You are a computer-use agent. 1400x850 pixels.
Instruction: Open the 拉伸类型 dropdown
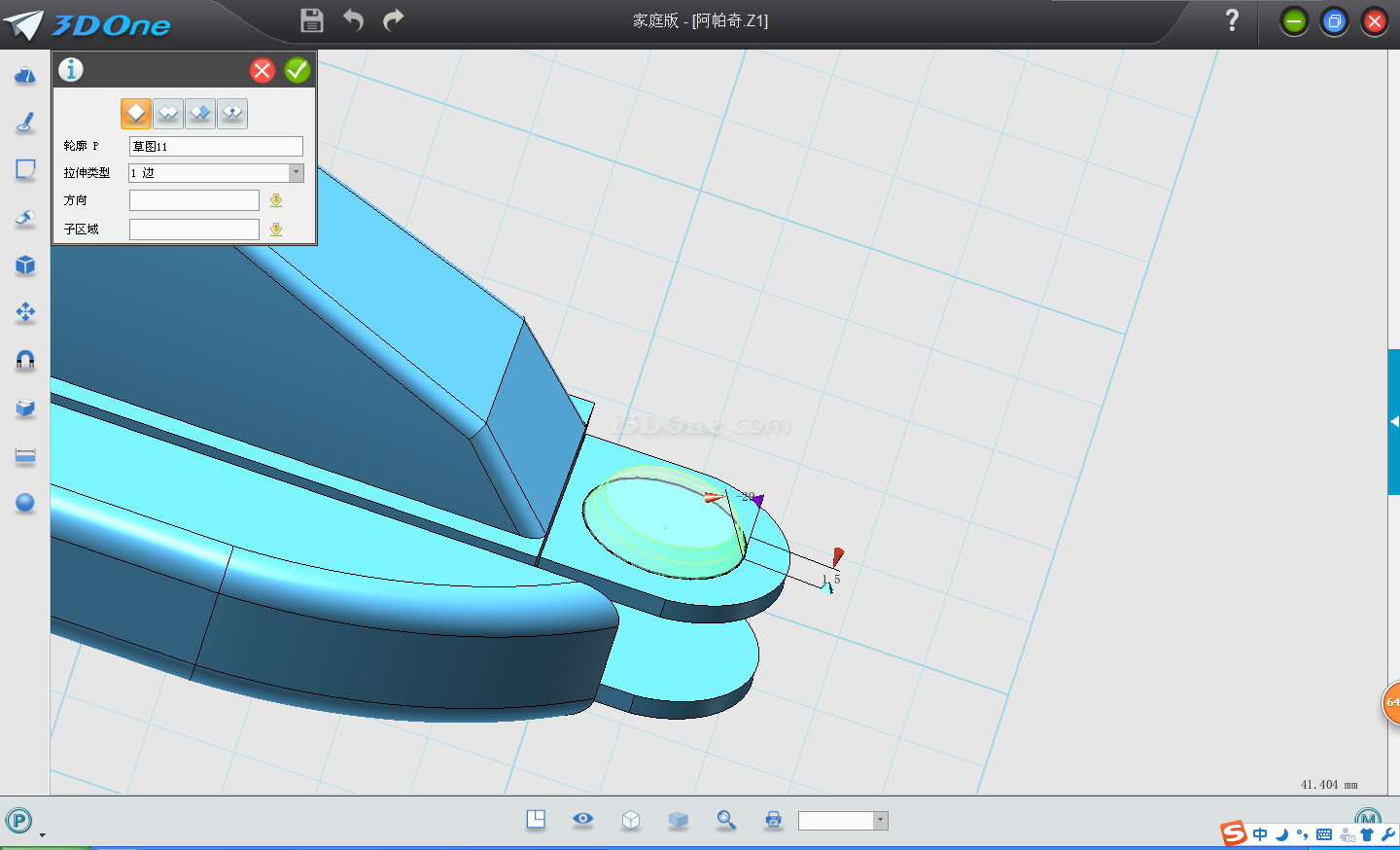point(296,173)
